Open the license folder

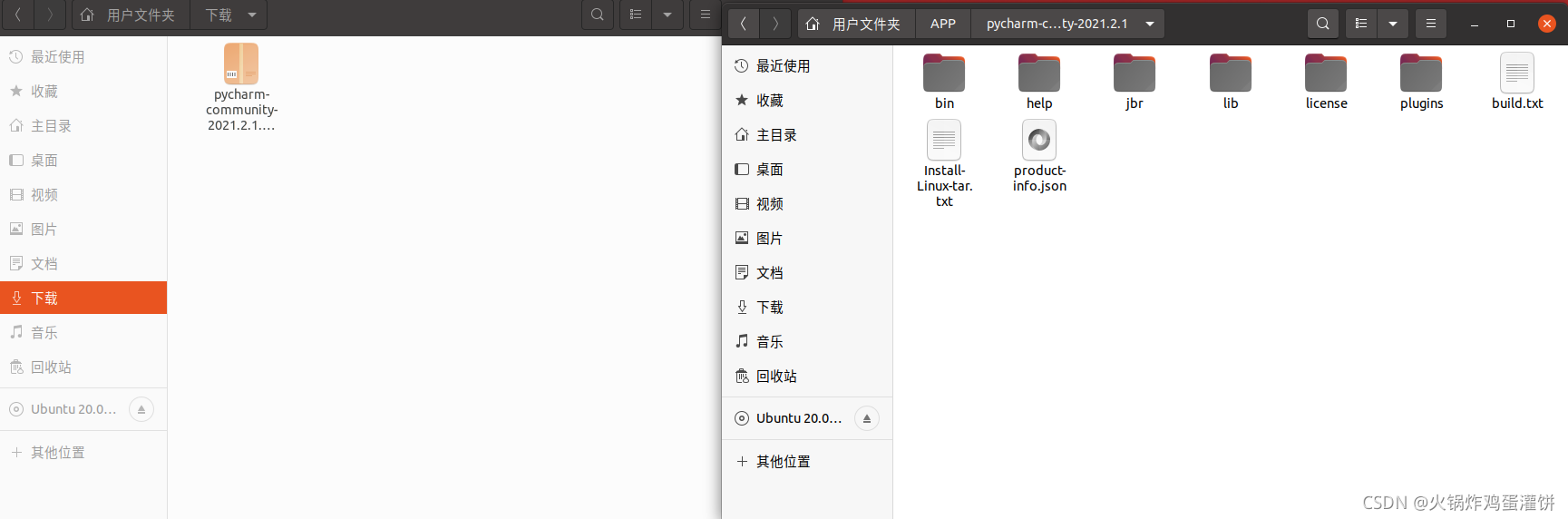1326,82
